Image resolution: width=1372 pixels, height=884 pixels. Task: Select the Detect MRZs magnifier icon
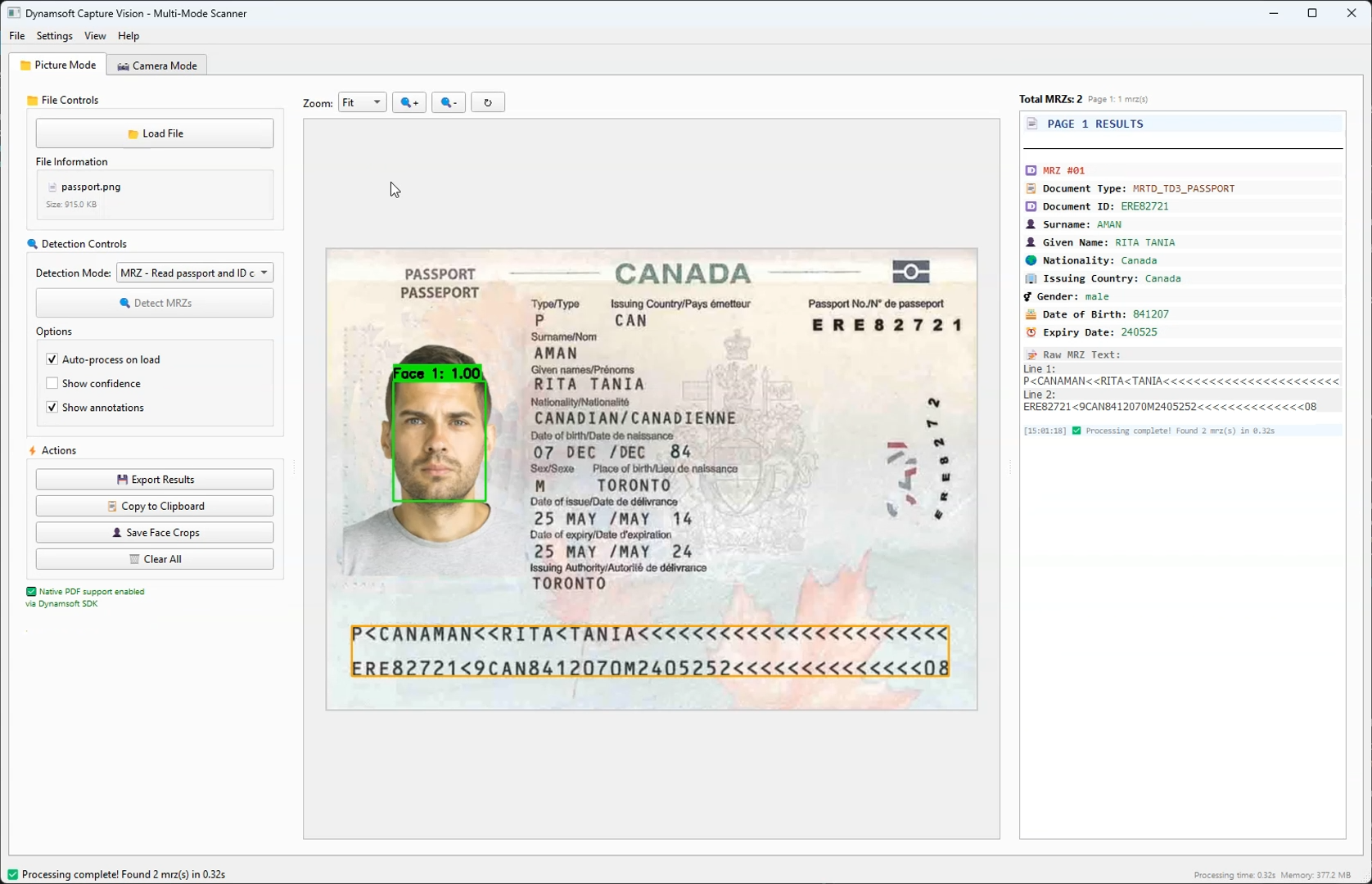(x=124, y=302)
